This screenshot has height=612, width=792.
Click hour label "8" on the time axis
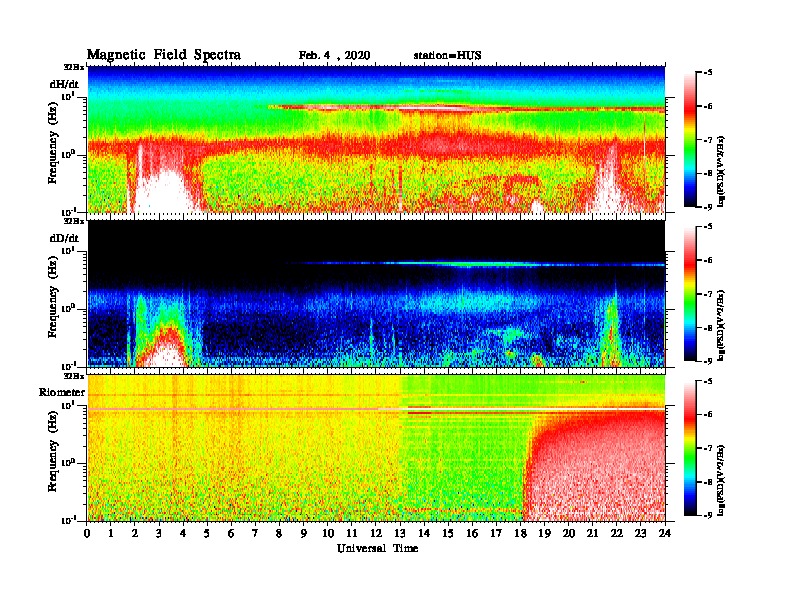coord(280,534)
